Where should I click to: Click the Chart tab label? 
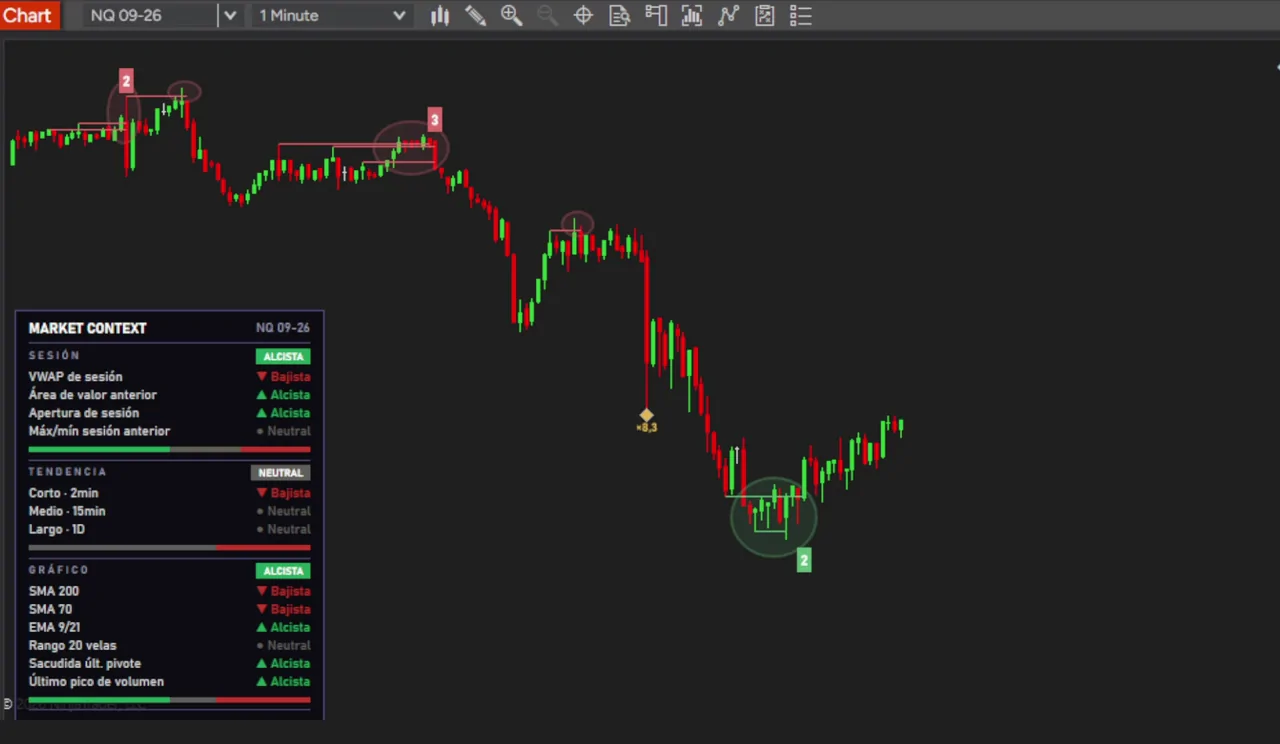click(x=27, y=15)
